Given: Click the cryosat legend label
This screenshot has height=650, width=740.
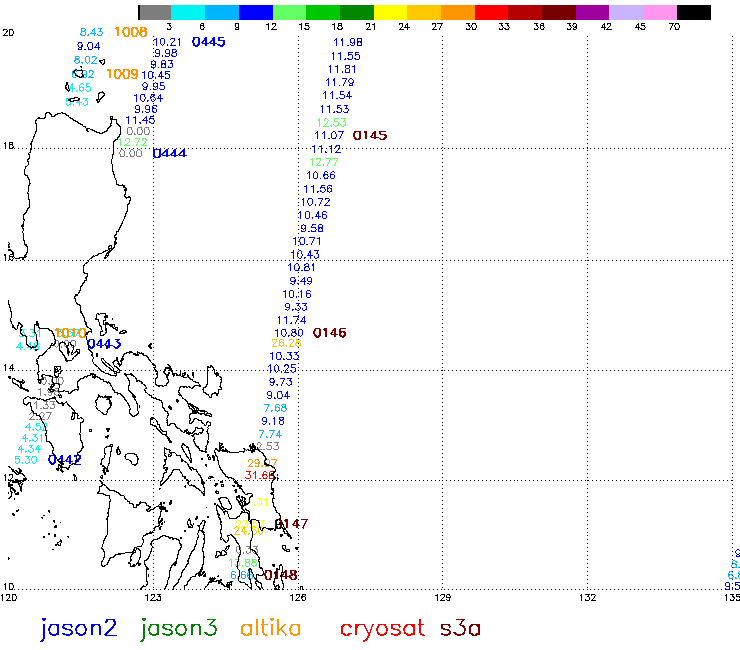Looking at the screenshot, I should pyautogui.click(x=382, y=630).
